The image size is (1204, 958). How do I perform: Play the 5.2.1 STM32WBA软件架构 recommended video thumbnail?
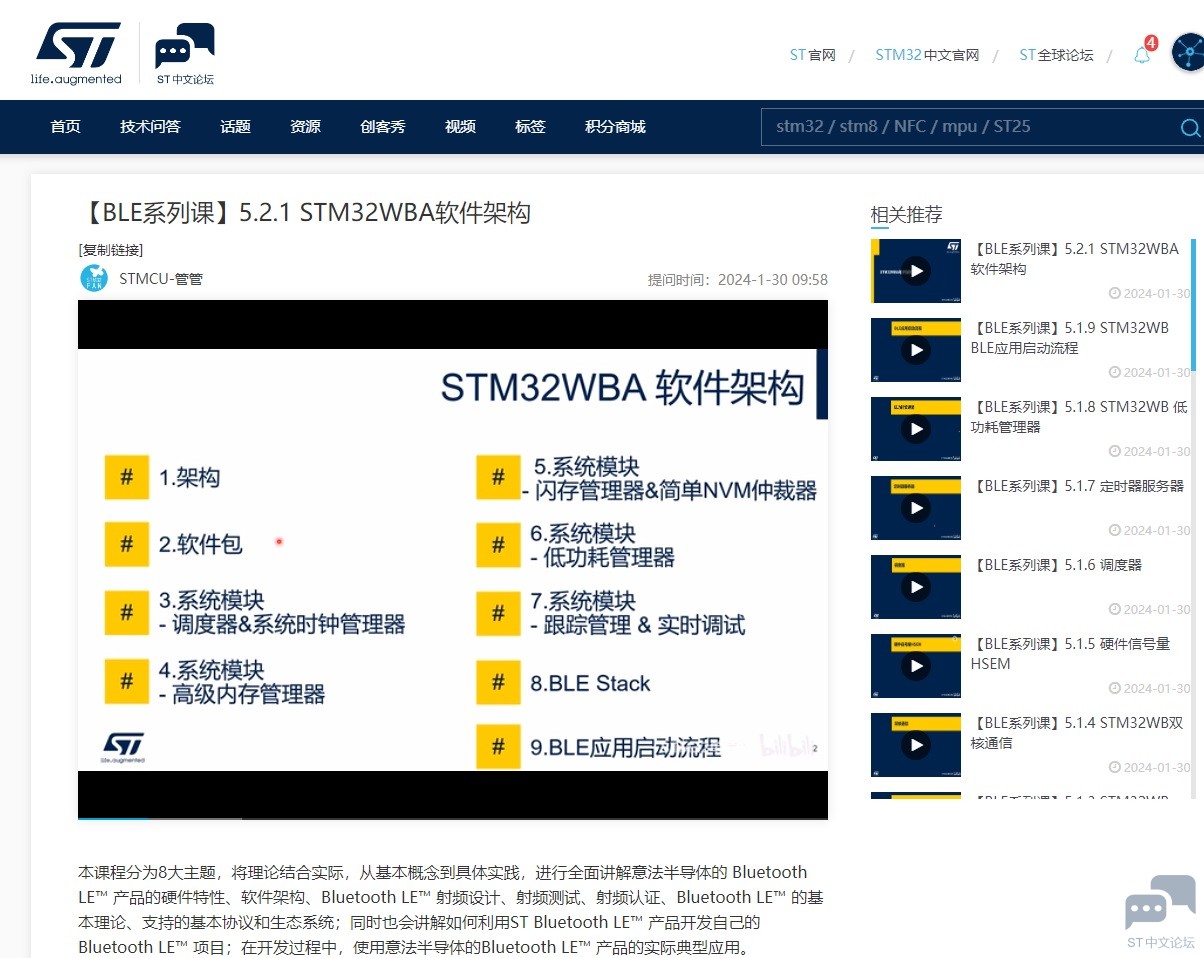click(x=915, y=270)
